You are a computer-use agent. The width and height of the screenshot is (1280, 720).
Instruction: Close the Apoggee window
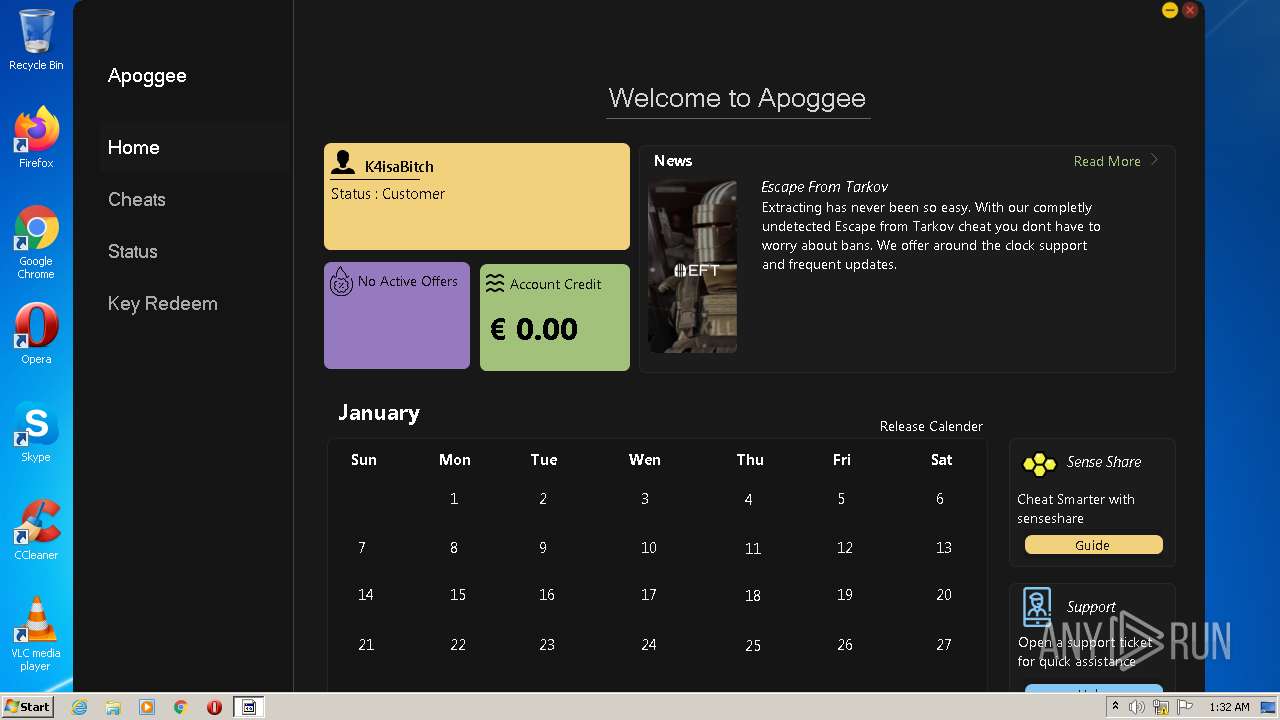pyautogui.click(x=1190, y=10)
